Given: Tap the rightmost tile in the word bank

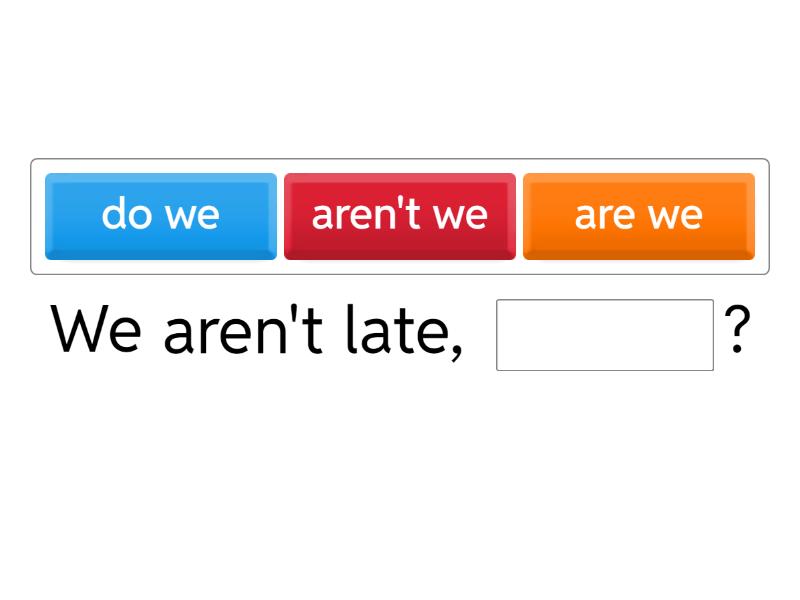Looking at the screenshot, I should pyautogui.click(x=639, y=216).
